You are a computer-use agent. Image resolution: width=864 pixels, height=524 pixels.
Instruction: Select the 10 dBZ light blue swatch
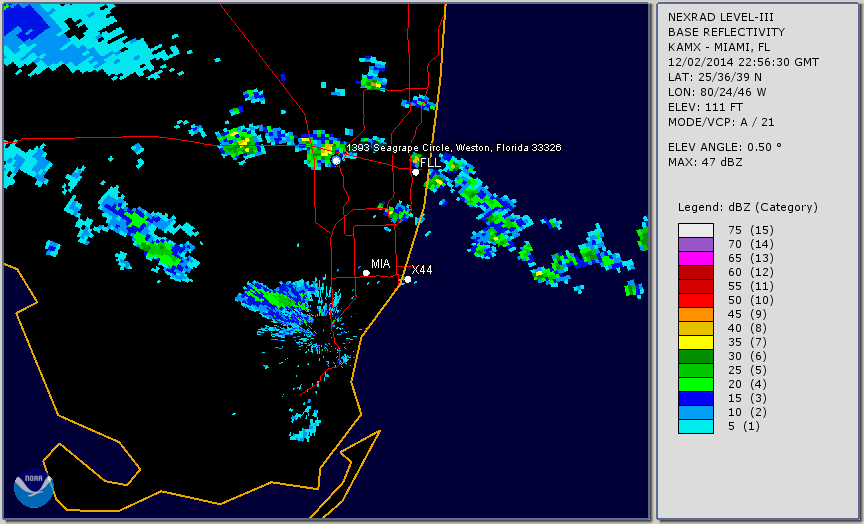click(x=695, y=413)
